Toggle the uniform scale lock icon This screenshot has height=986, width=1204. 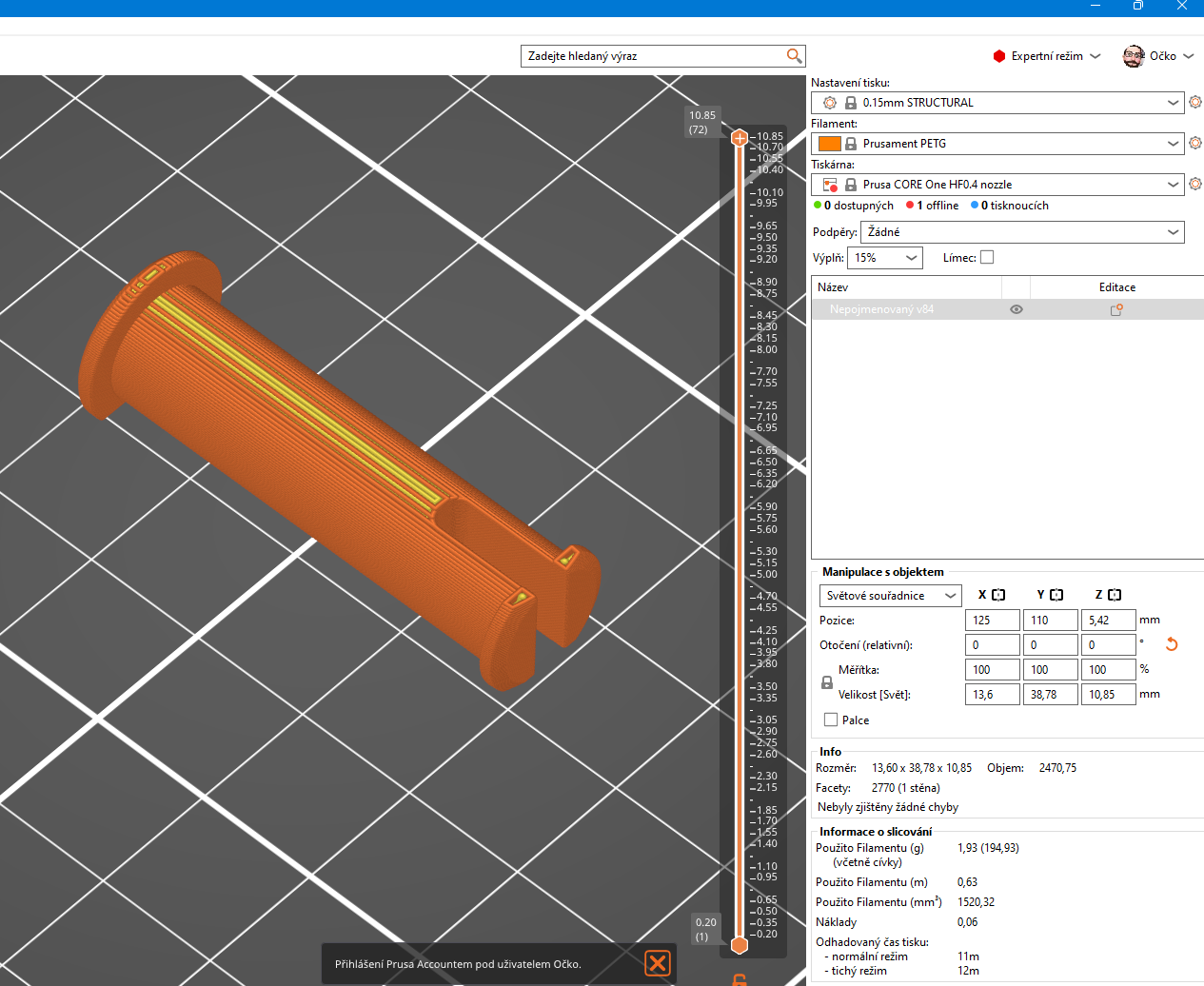(x=827, y=682)
